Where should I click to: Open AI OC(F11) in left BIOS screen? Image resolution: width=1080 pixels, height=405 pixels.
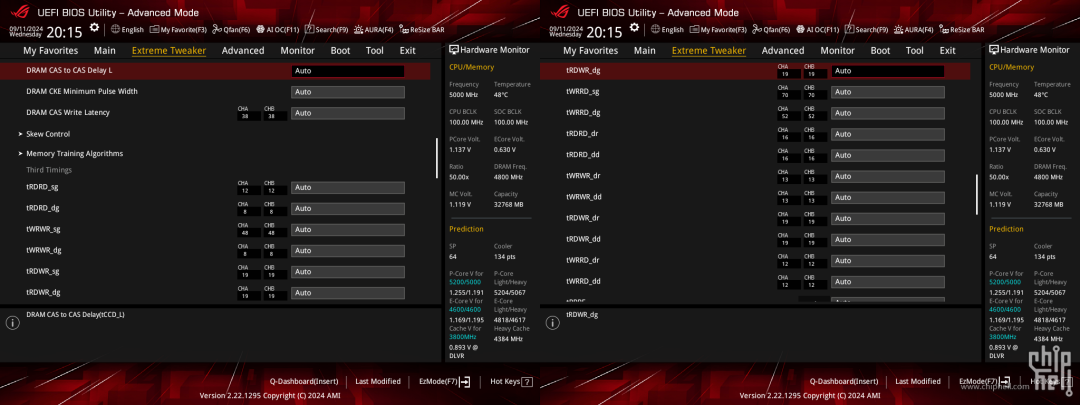click(x=278, y=30)
